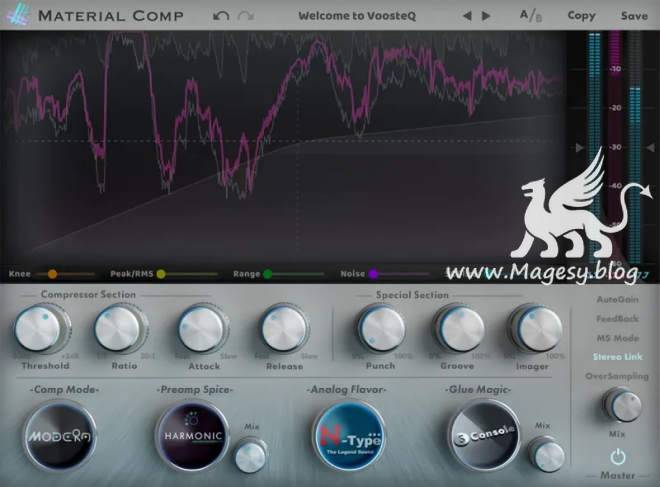Adjust the Knee slider handle
The height and width of the screenshot is (487, 660).
(x=52, y=274)
